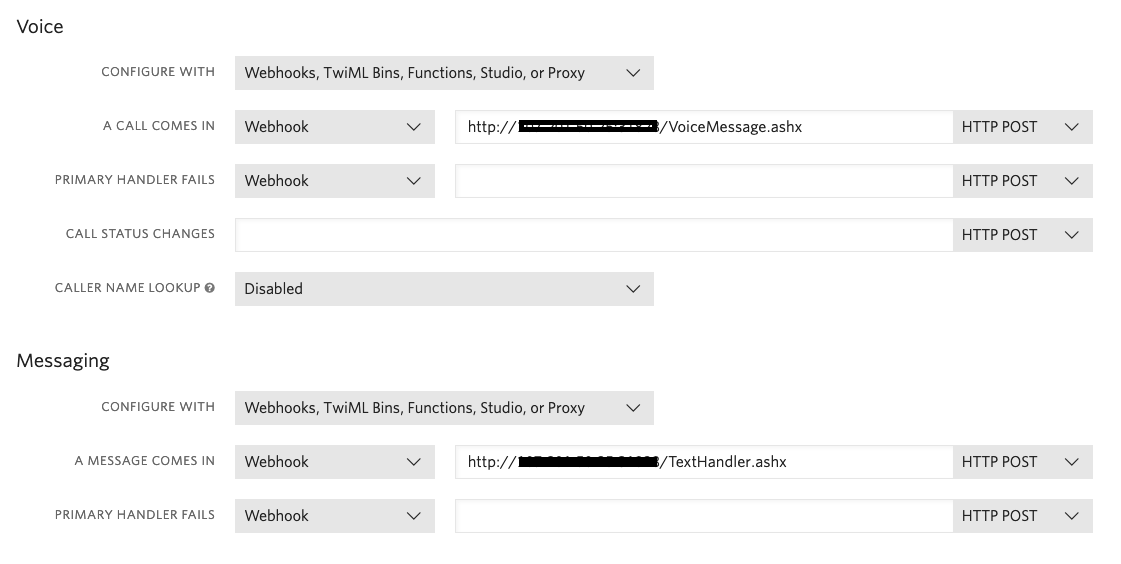The image size is (1121, 564).
Task: Expand the A Call Comes In Webhook dropdown
Action: (334, 127)
